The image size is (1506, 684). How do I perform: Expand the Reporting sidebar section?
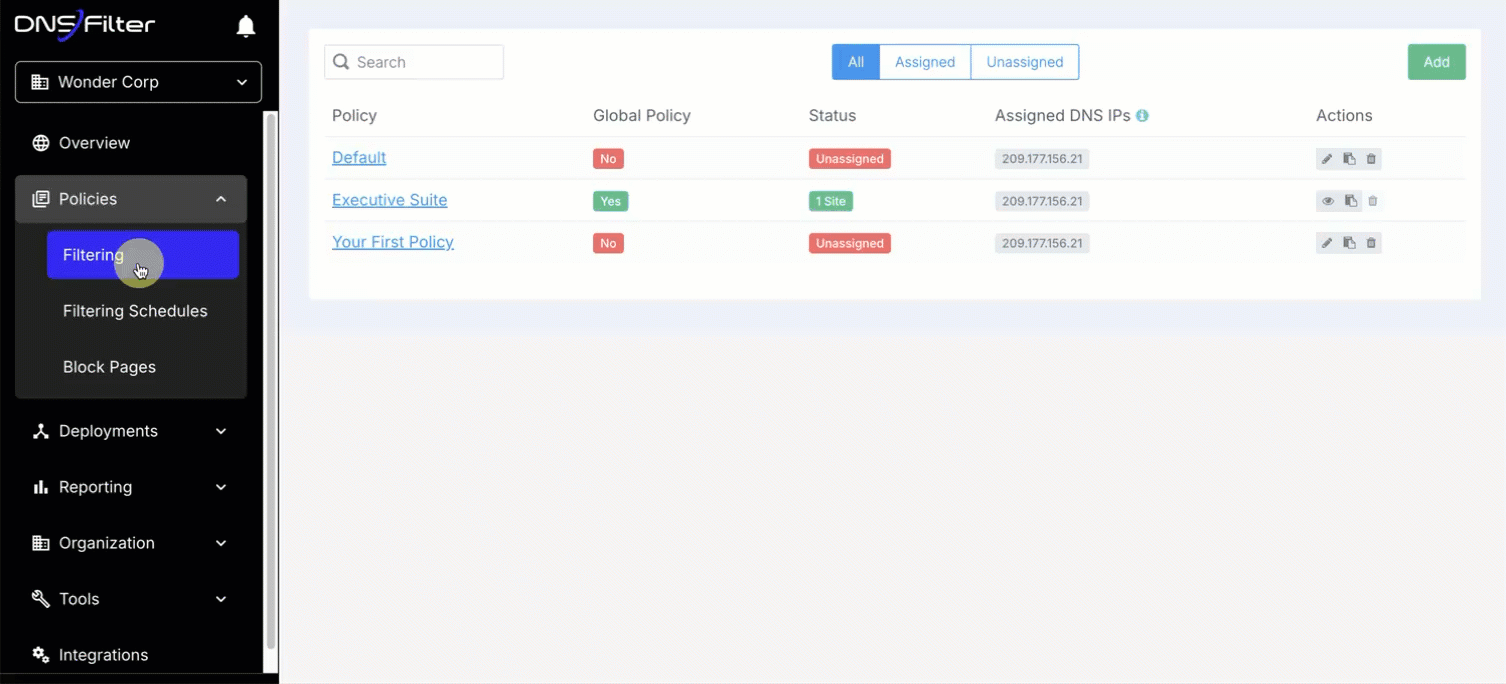click(x=130, y=487)
